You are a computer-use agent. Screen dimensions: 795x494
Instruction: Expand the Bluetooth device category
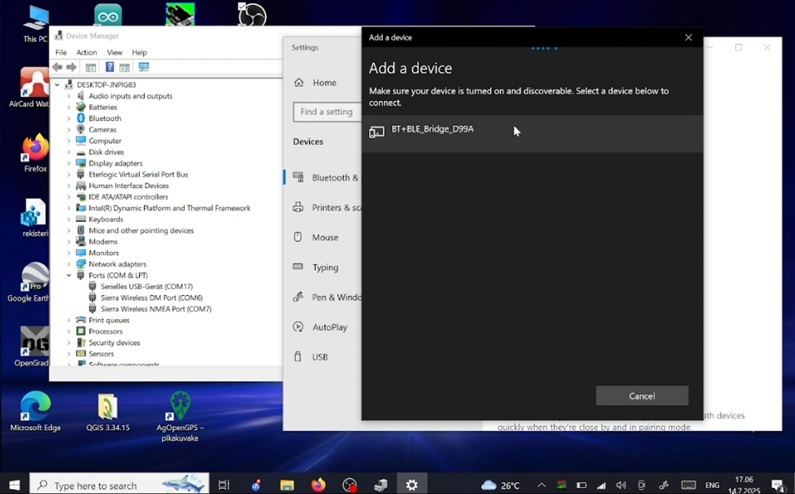[69, 118]
